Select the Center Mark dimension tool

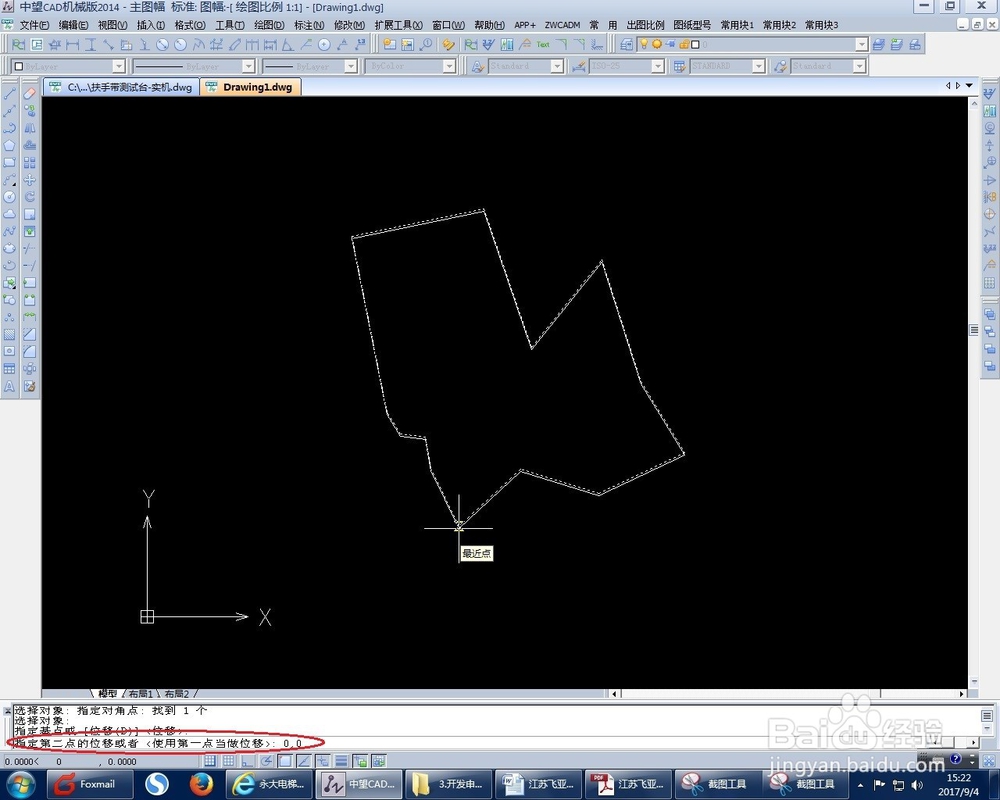(324, 45)
